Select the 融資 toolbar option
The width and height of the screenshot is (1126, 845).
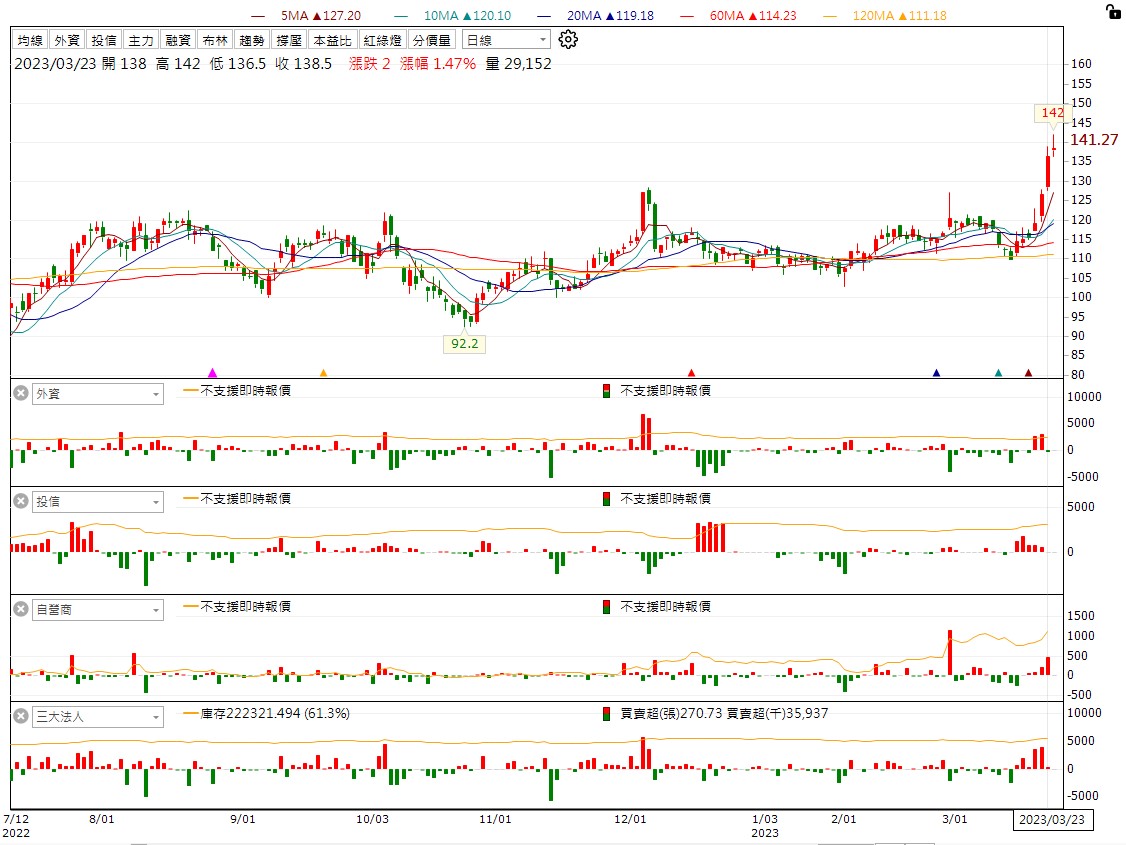[x=178, y=40]
